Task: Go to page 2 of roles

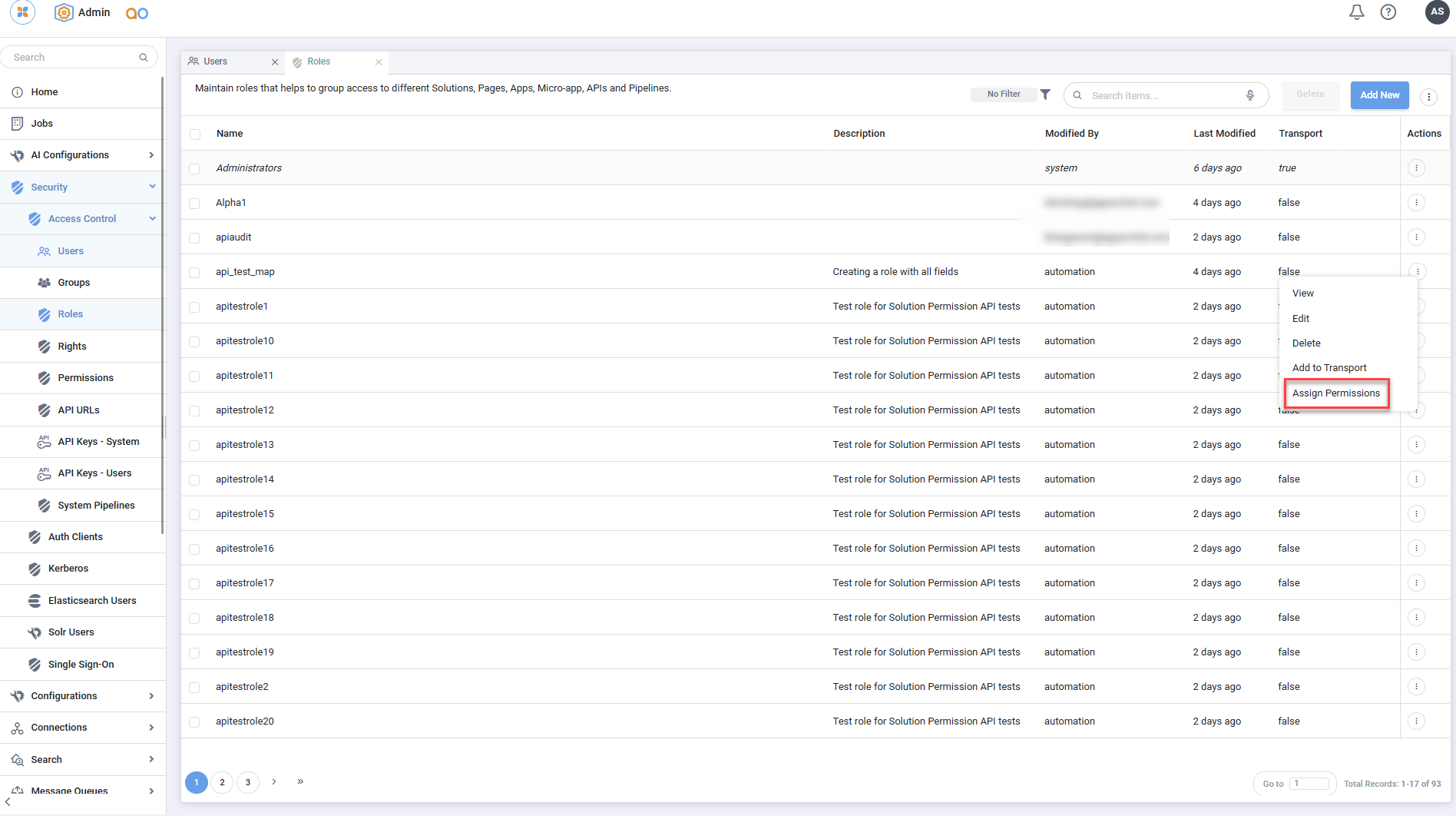Action: tap(222, 782)
